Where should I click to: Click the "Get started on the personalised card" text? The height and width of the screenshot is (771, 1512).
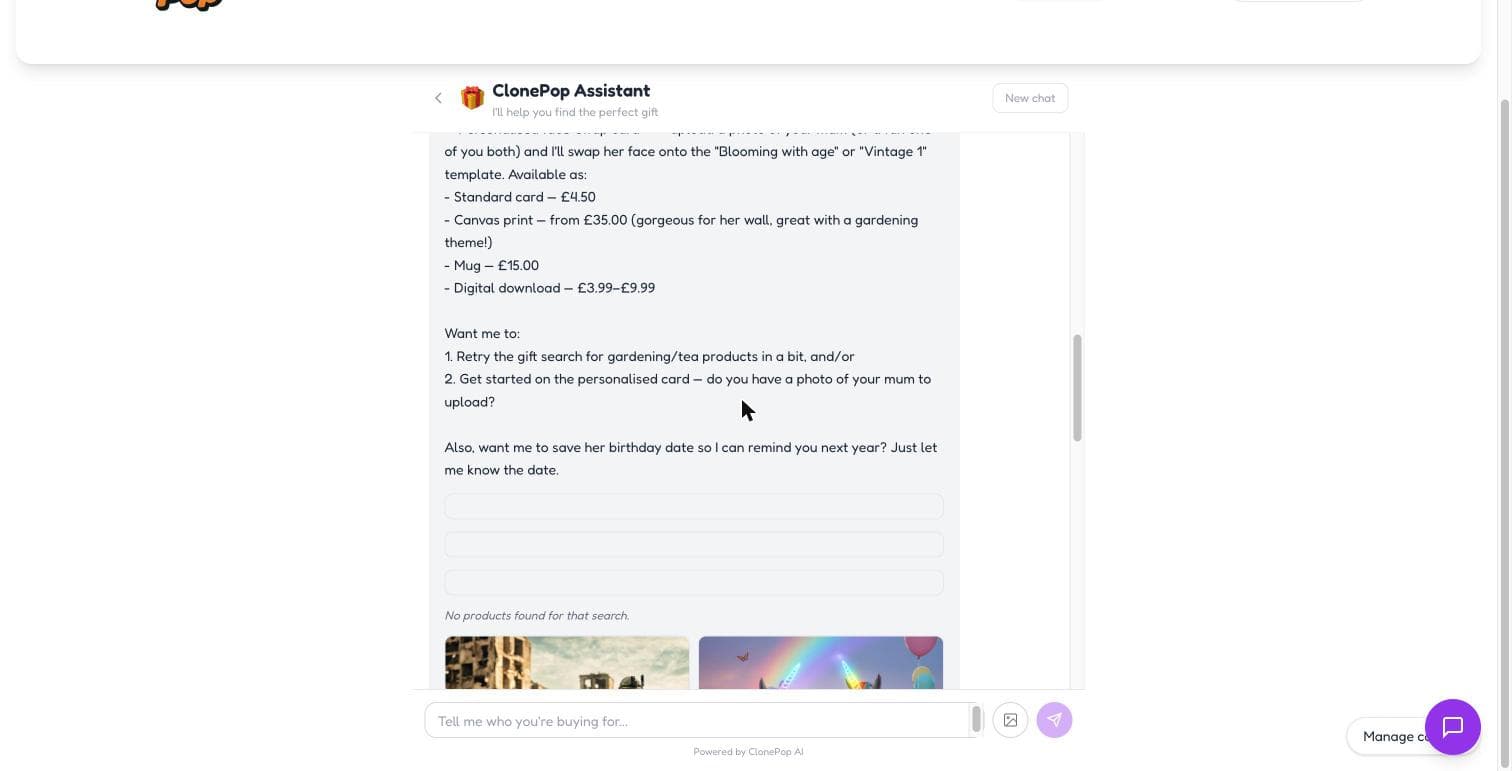coord(688,390)
